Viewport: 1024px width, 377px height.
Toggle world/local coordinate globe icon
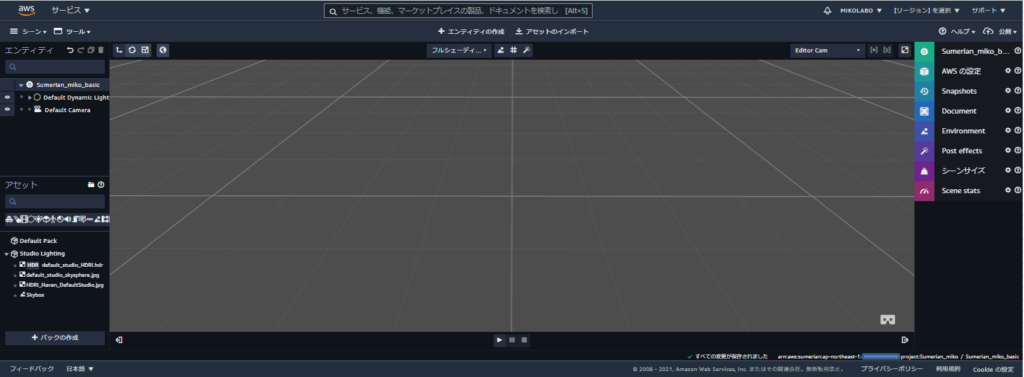163,50
